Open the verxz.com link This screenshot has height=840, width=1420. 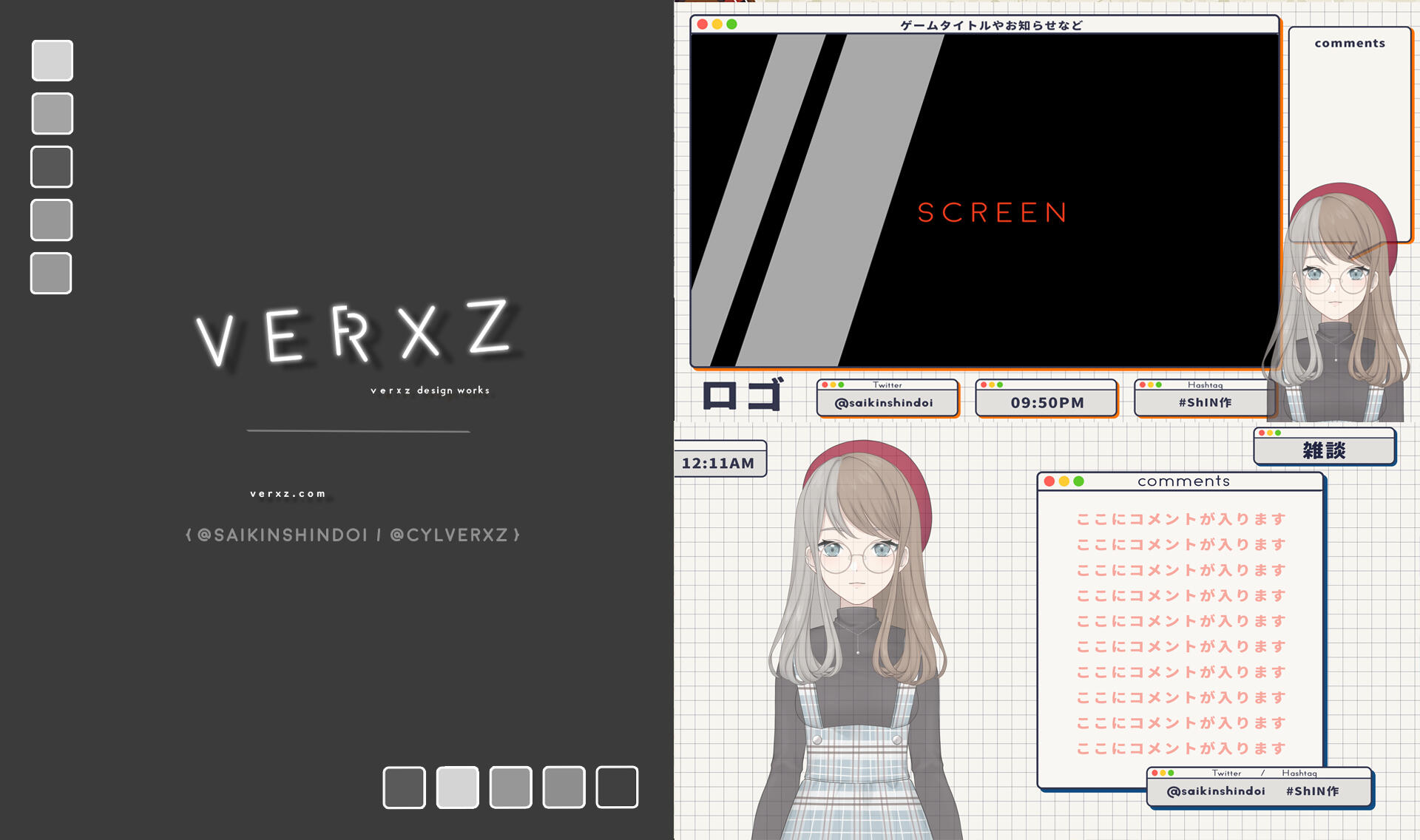tap(288, 494)
